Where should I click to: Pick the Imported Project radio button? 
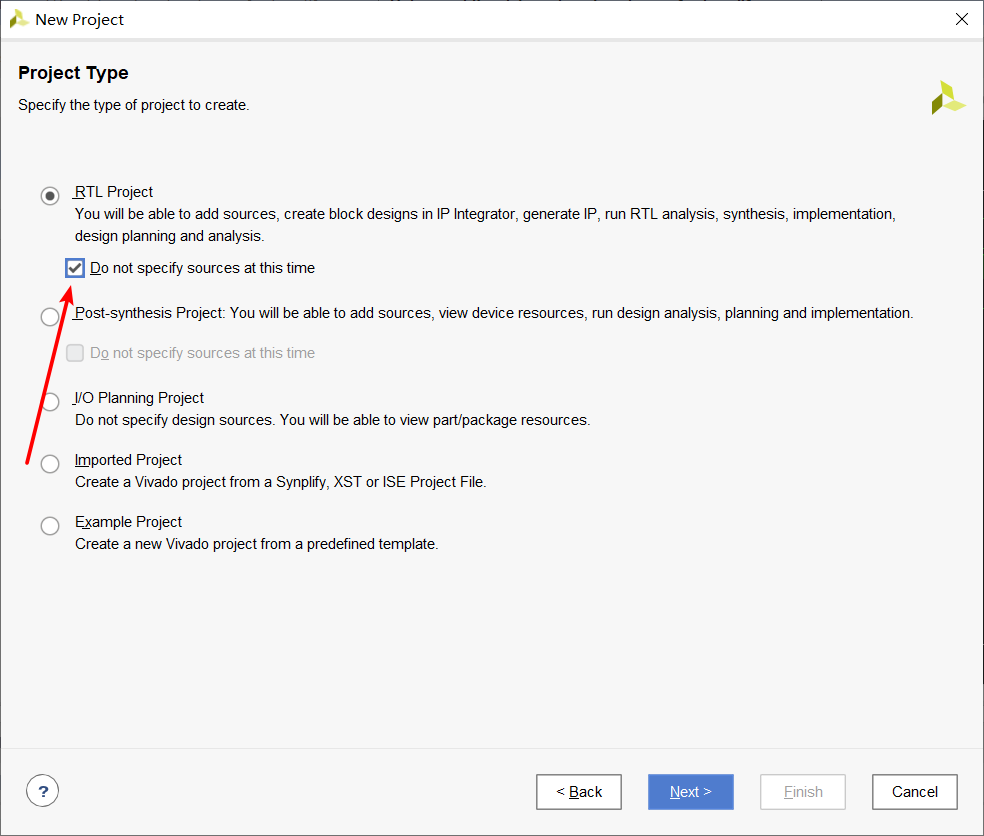[x=50, y=464]
